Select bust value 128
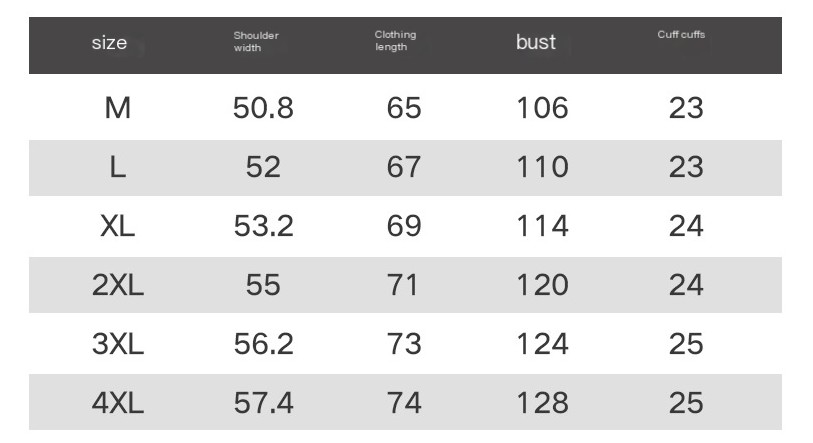Screen dimensions: 813x443 (542, 403)
